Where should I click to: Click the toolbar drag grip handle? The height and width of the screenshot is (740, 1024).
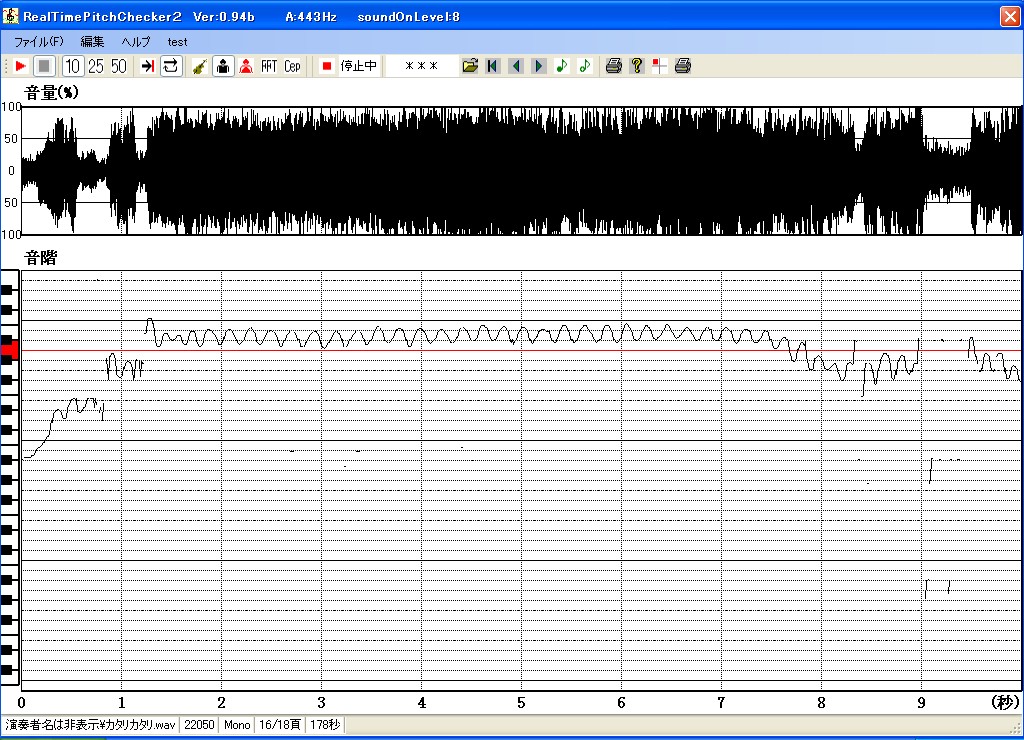[6, 66]
